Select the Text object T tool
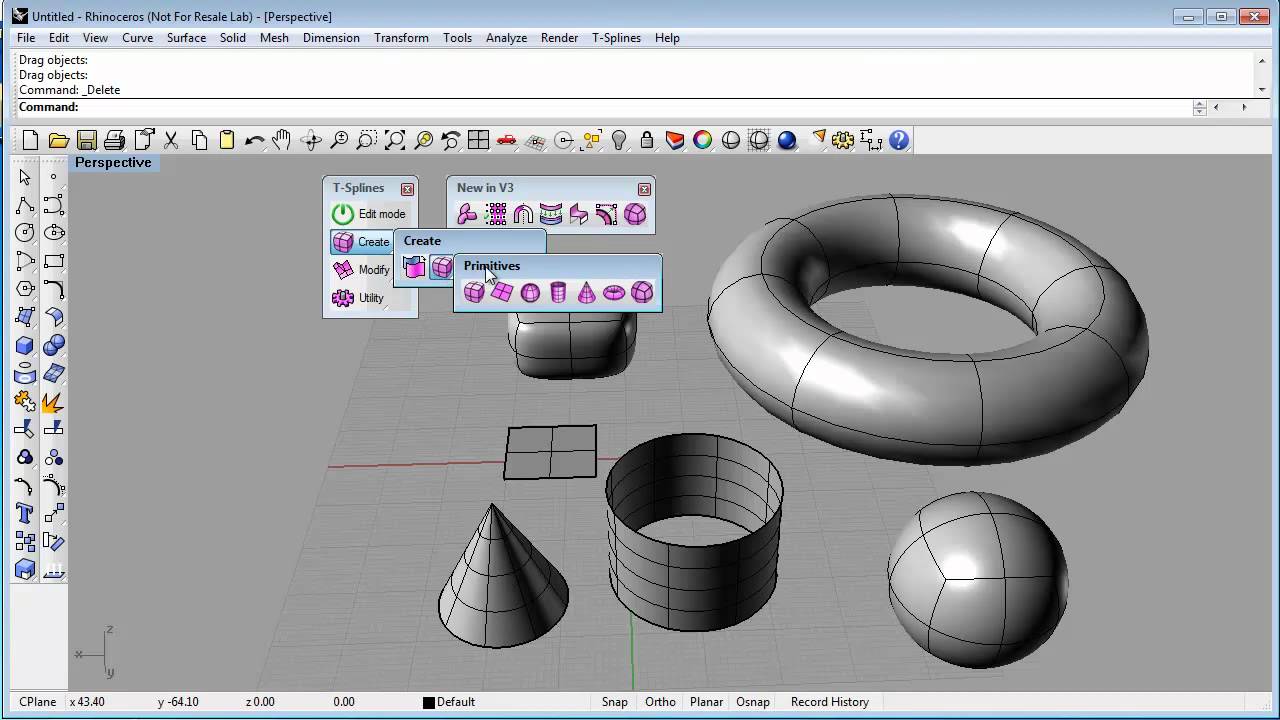This screenshot has width=1280, height=720. coord(25,513)
